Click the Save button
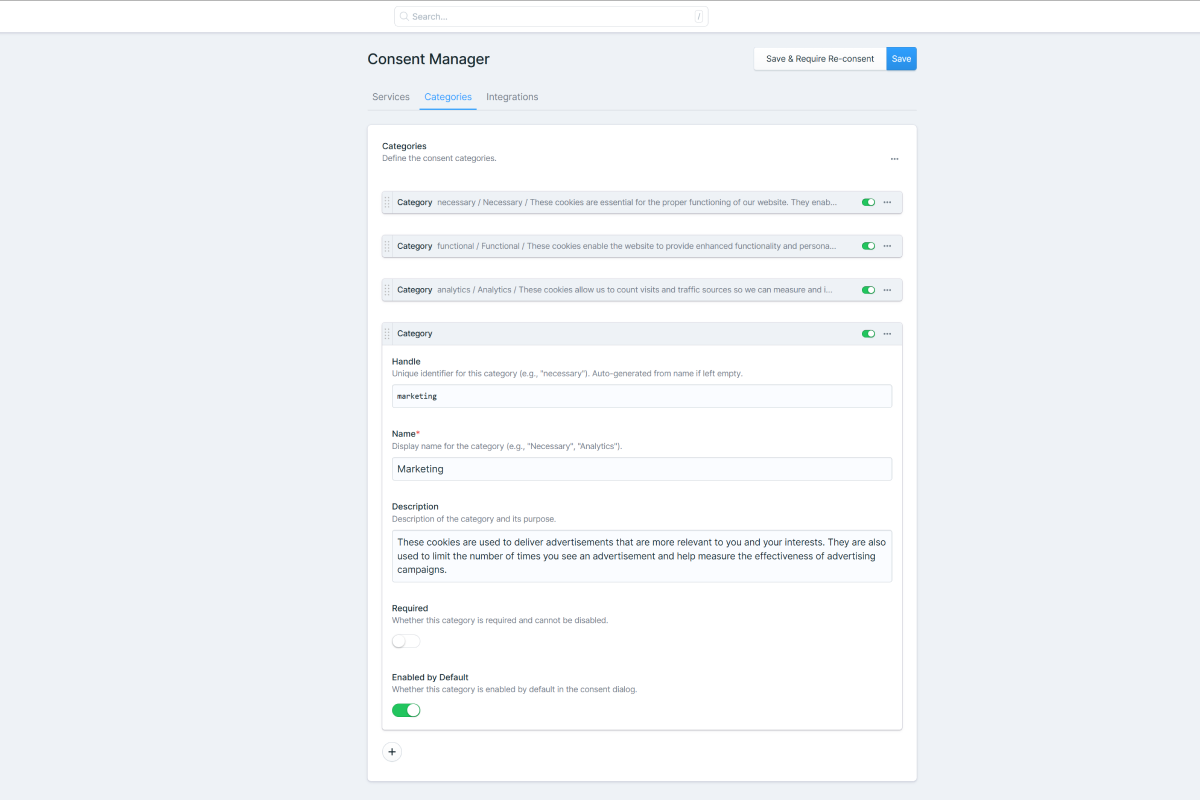This screenshot has height=800, width=1200. tap(901, 58)
